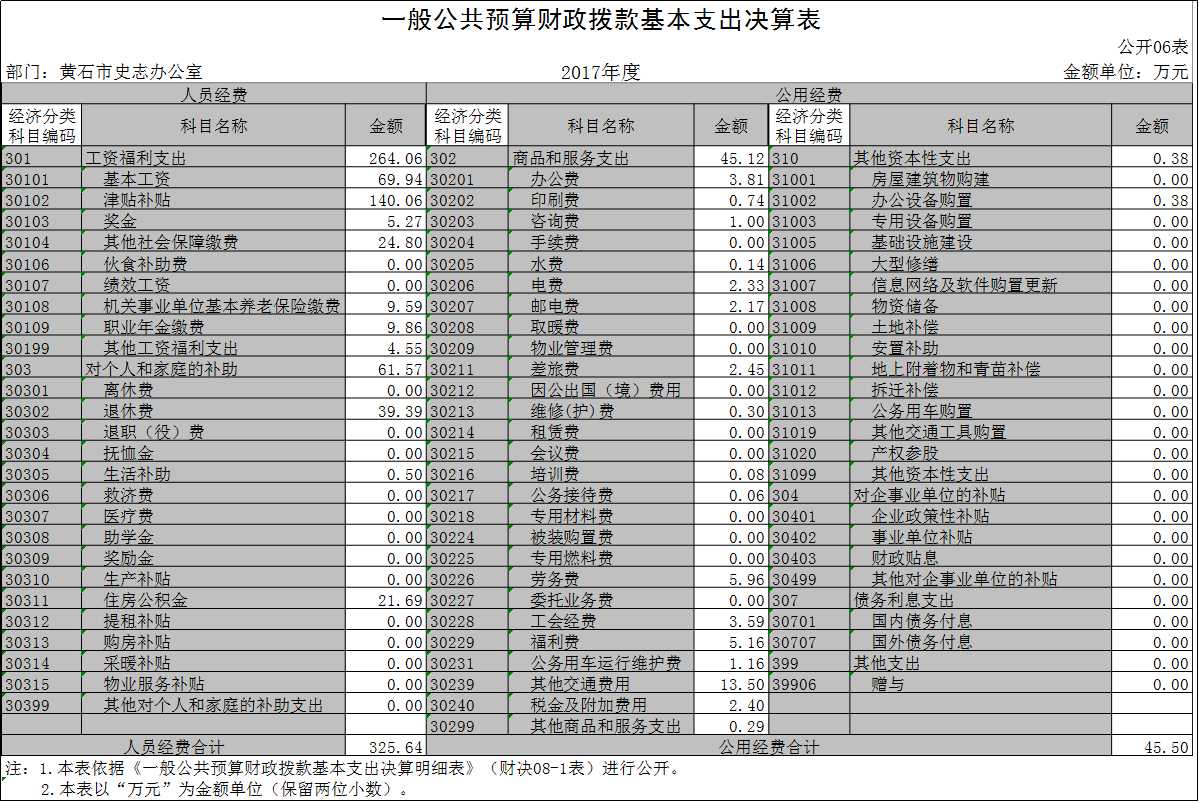
Task: Select the 住房公积金 cell
Action: [x=212, y=600]
